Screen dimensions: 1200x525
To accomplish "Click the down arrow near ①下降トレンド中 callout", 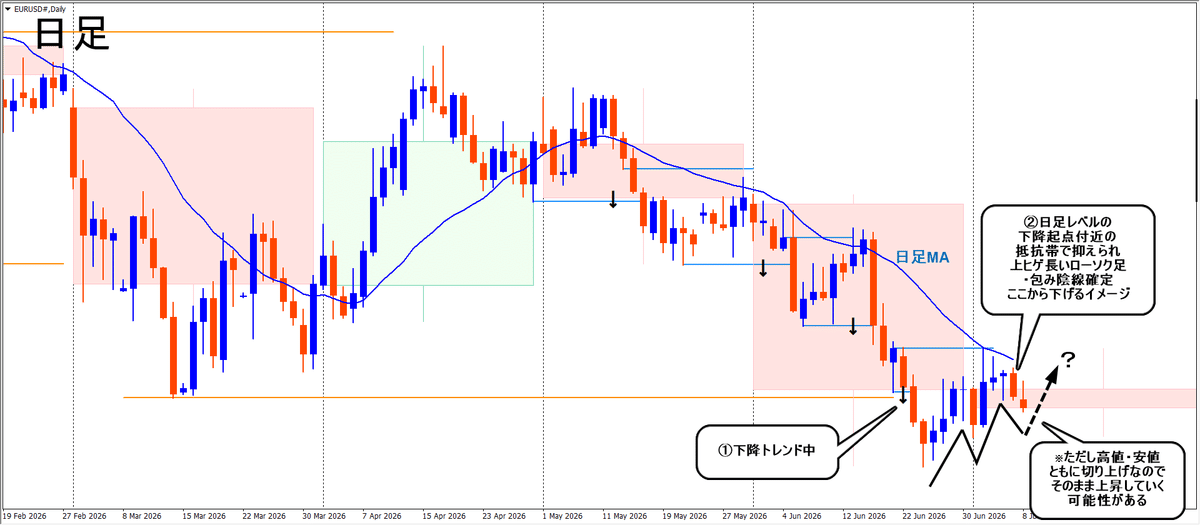I will tap(903, 395).
